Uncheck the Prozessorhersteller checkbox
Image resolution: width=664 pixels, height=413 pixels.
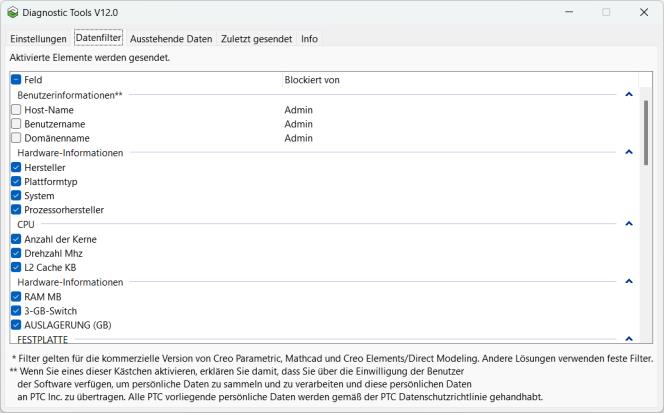point(16,209)
